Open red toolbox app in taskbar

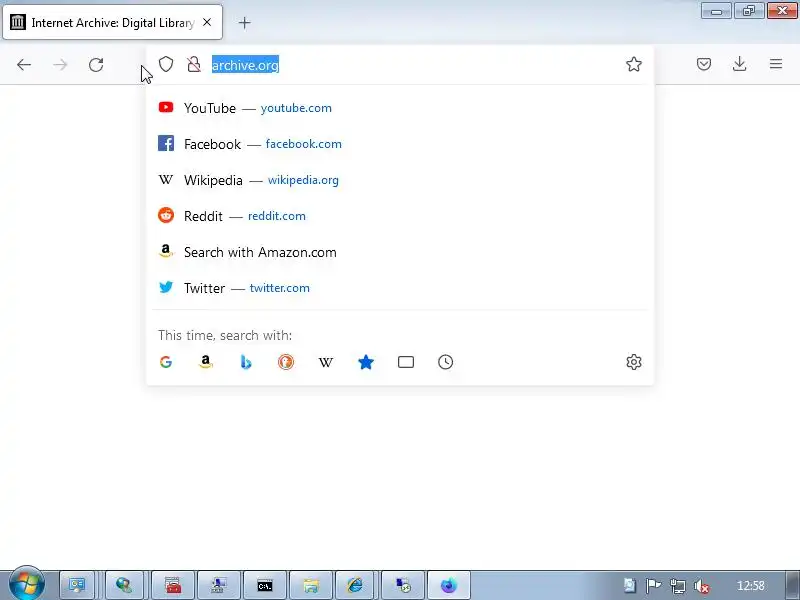[173, 585]
